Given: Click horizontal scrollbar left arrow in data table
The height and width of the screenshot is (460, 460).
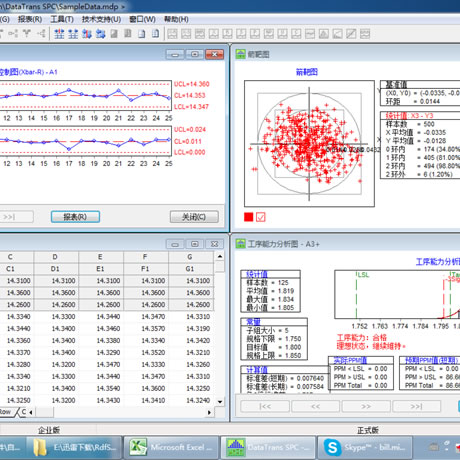Looking at the screenshot, I should 31,412.
